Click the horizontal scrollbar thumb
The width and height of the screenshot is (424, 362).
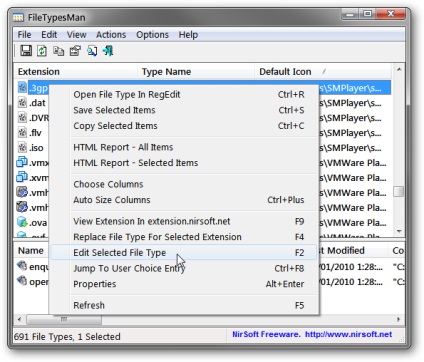(x=64, y=319)
